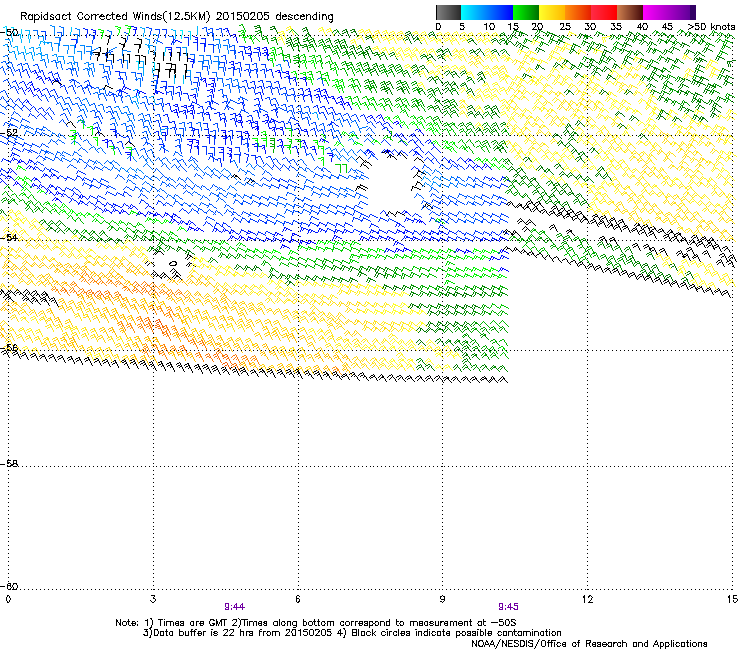This screenshot has height=650, width=740.
Task: Click the -52 latitude axis label
Action: (x=9, y=133)
